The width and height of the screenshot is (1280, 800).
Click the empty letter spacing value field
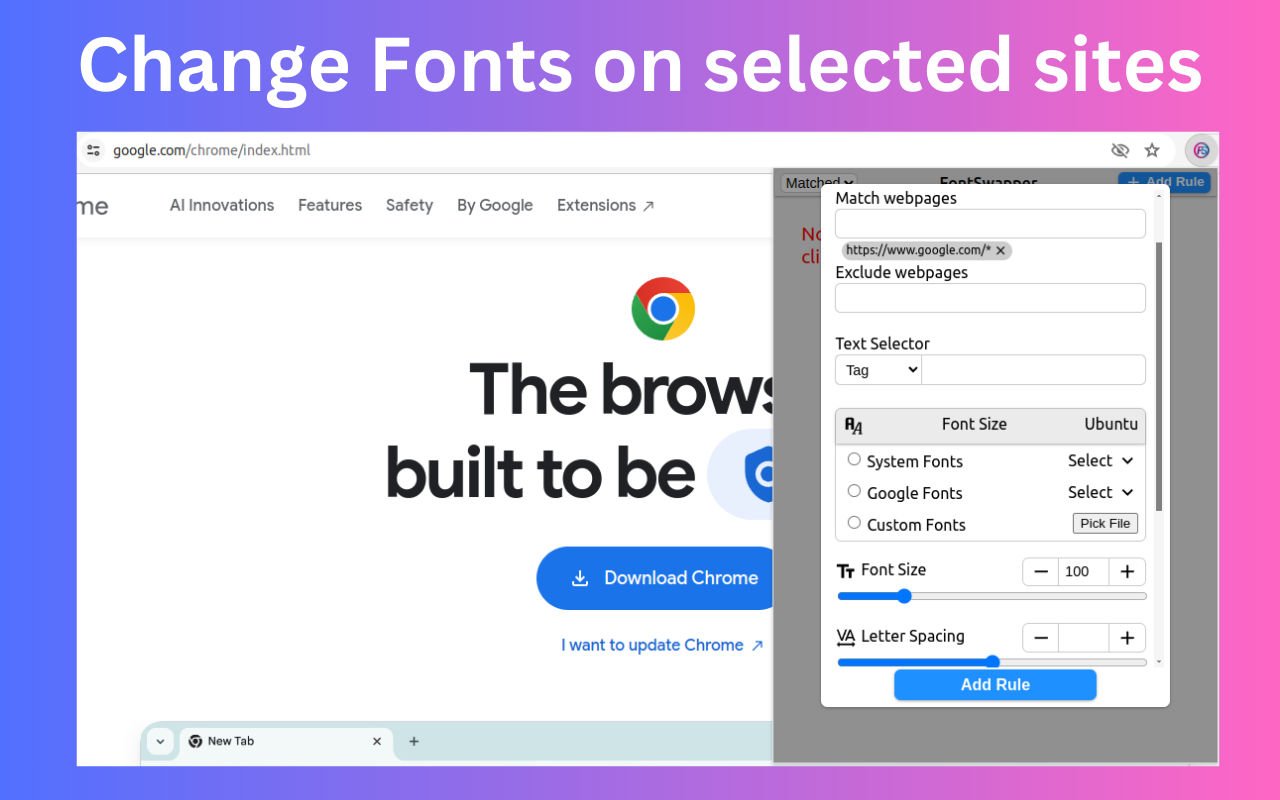point(1084,638)
